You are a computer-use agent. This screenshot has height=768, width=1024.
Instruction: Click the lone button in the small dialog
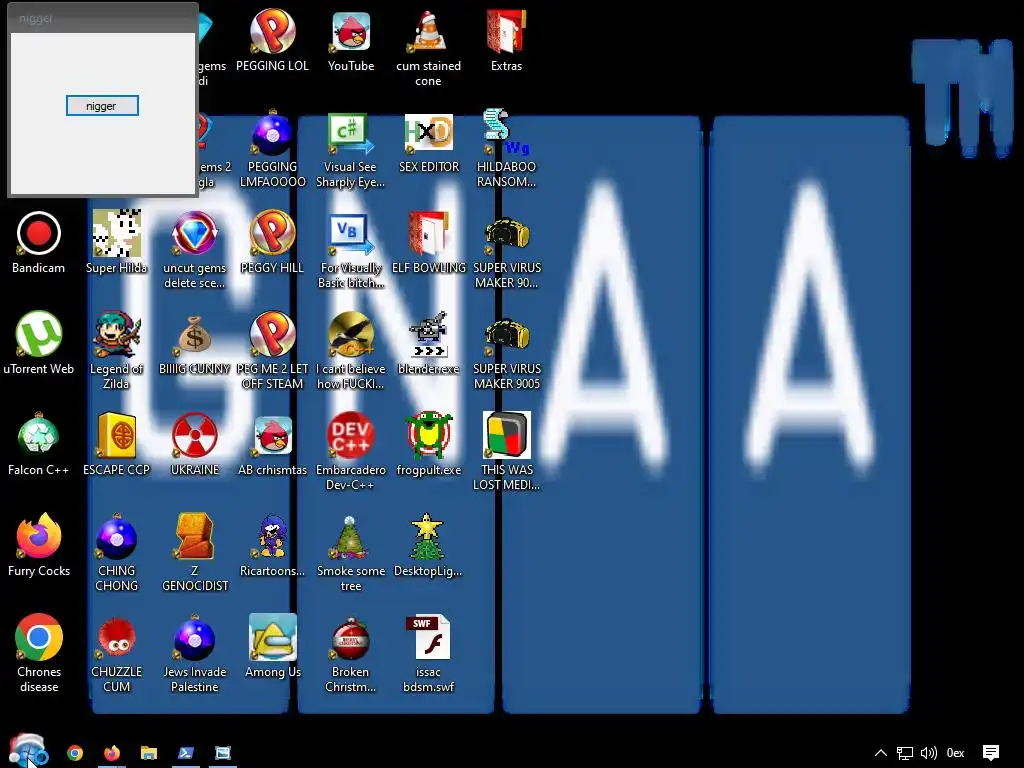(x=102, y=106)
